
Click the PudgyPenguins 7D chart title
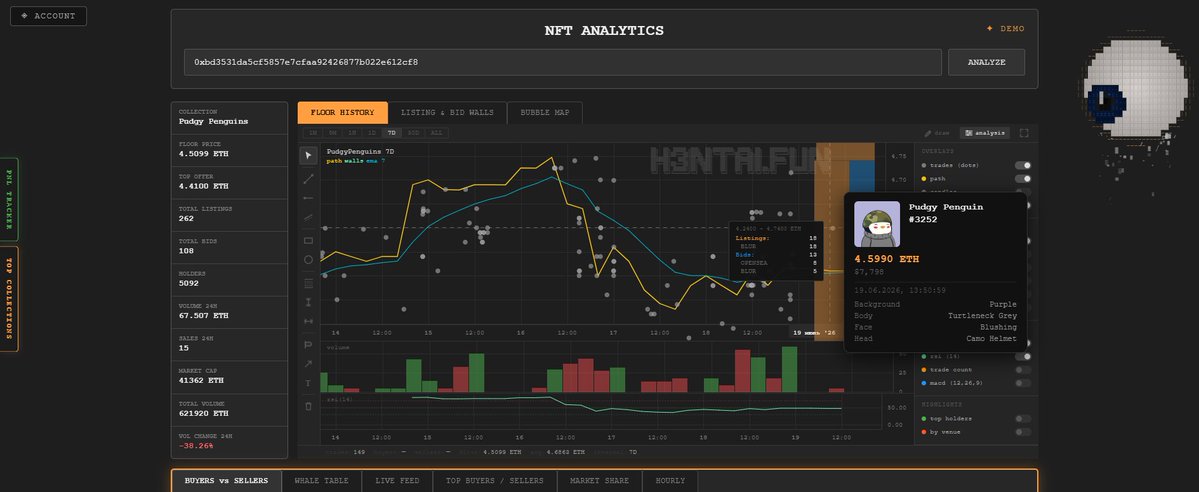(x=360, y=152)
